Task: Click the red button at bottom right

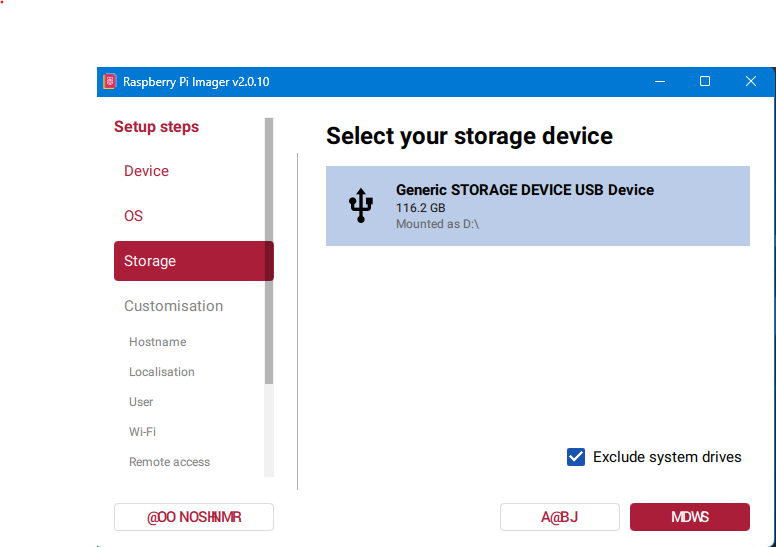Action: point(689,517)
